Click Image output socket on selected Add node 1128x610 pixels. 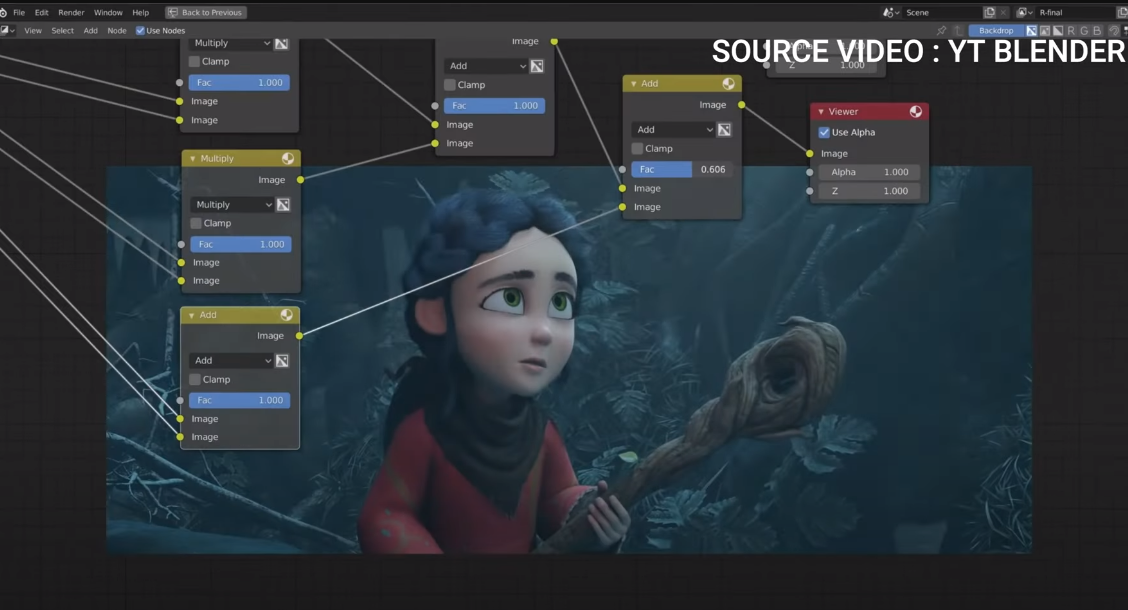pos(299,336)
